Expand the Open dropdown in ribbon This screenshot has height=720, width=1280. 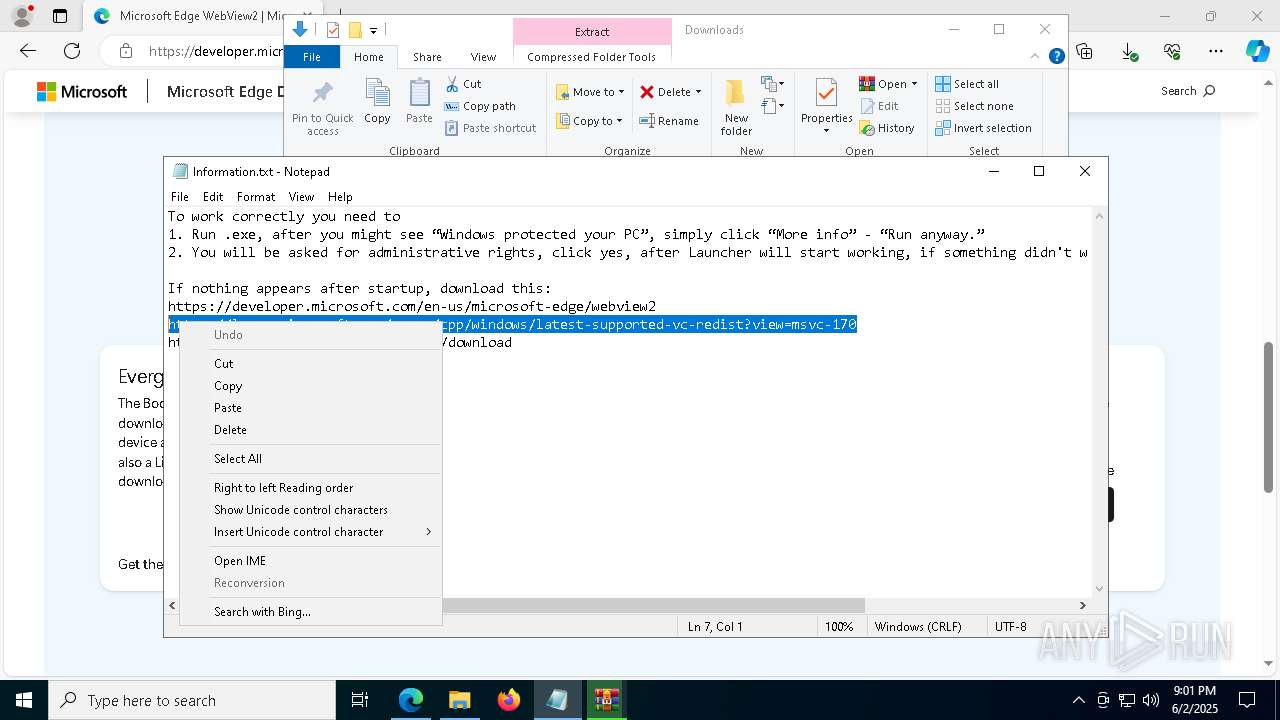tap(914, 84)
